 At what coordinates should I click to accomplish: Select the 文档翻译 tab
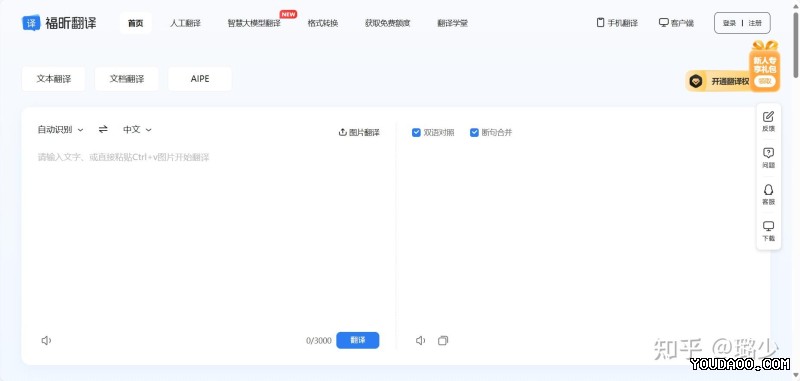127,79
